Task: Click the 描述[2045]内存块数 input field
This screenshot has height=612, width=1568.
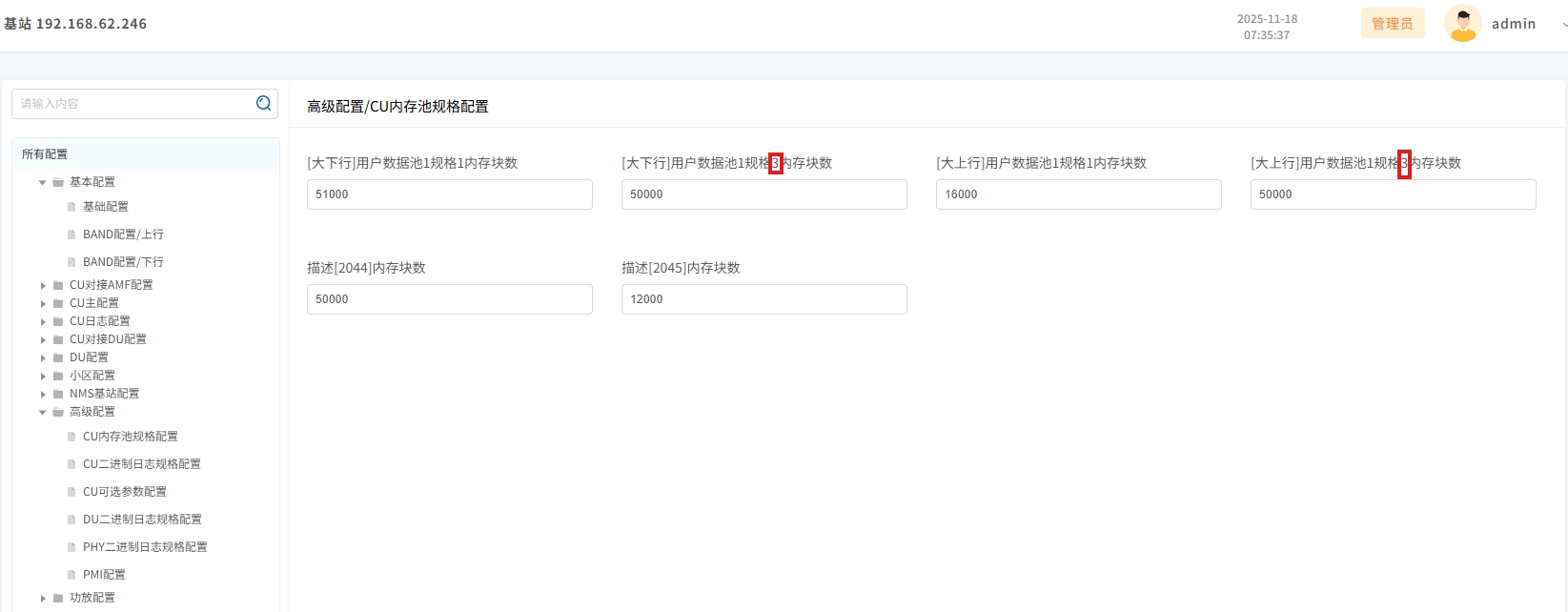Action: click(764, 299)
